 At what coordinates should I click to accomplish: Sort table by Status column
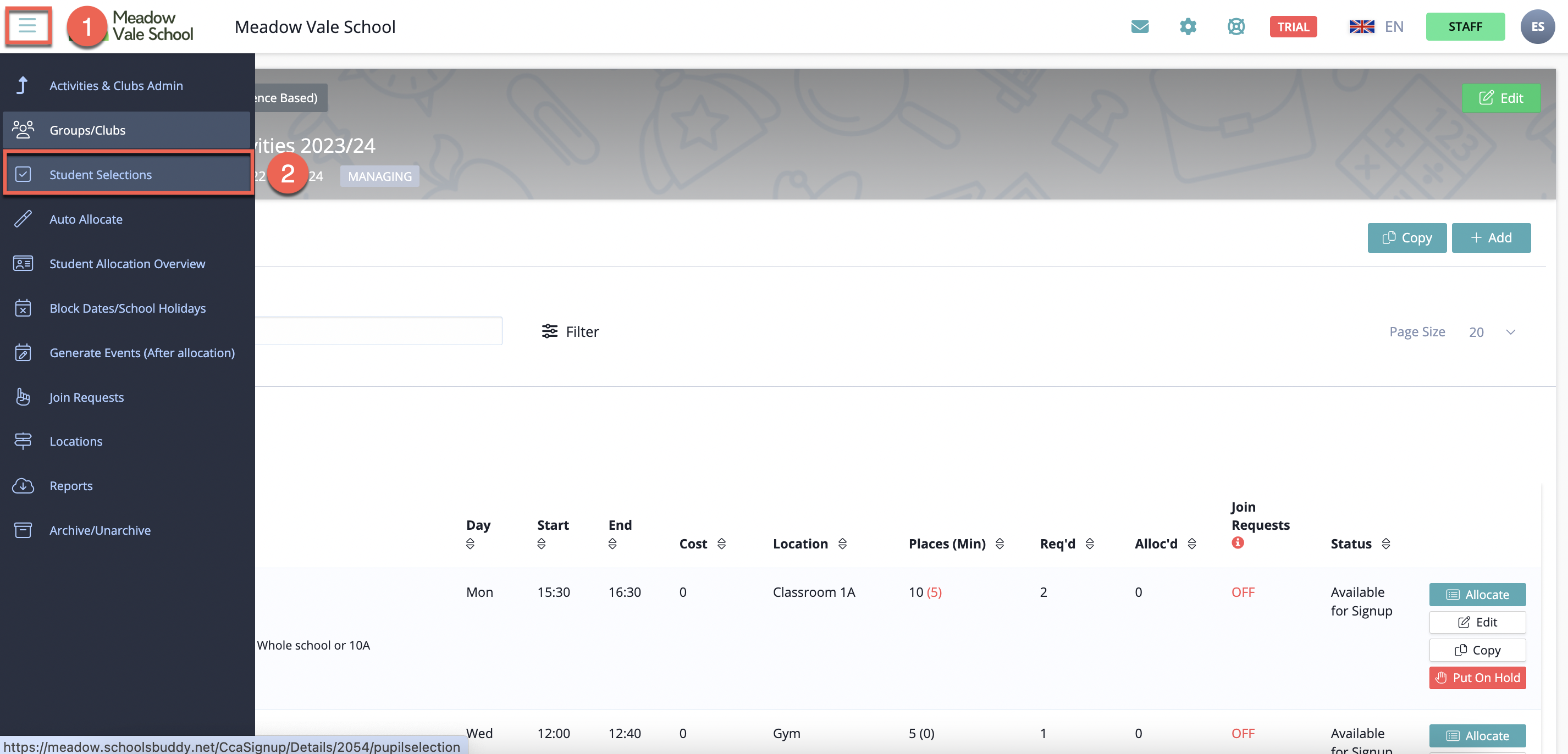(x=1385, y=544)
